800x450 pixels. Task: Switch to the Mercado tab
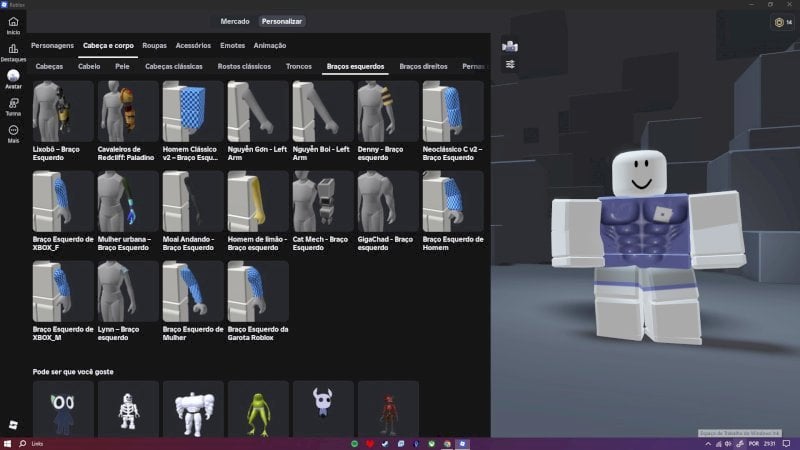pos(235,21)
